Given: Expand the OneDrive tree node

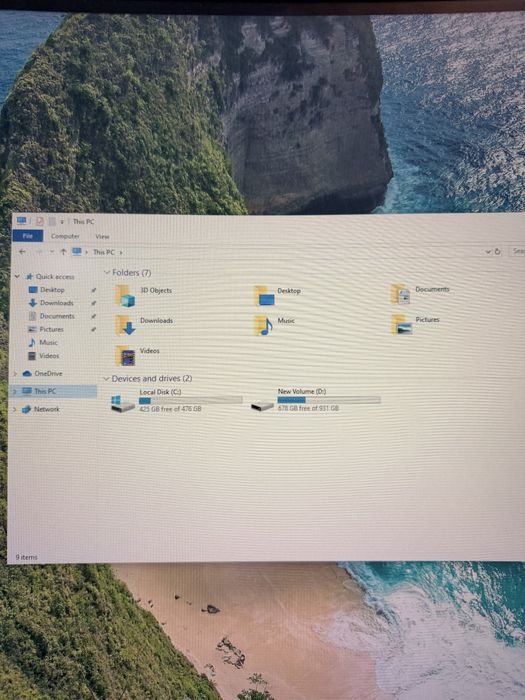Looking at the screenshot, I should 15,374.
